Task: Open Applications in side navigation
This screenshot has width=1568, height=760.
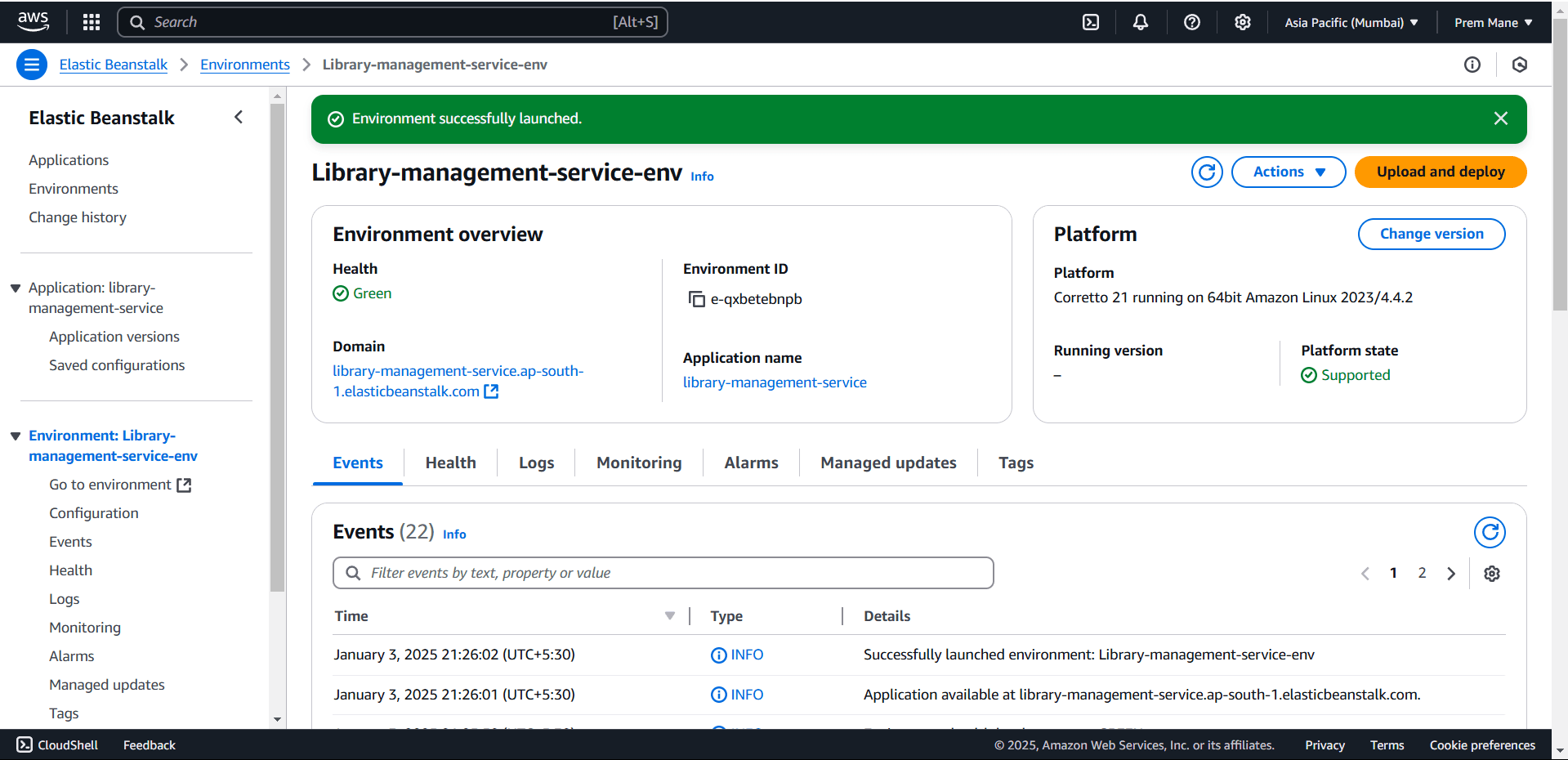Action: [x=69, y=160]
